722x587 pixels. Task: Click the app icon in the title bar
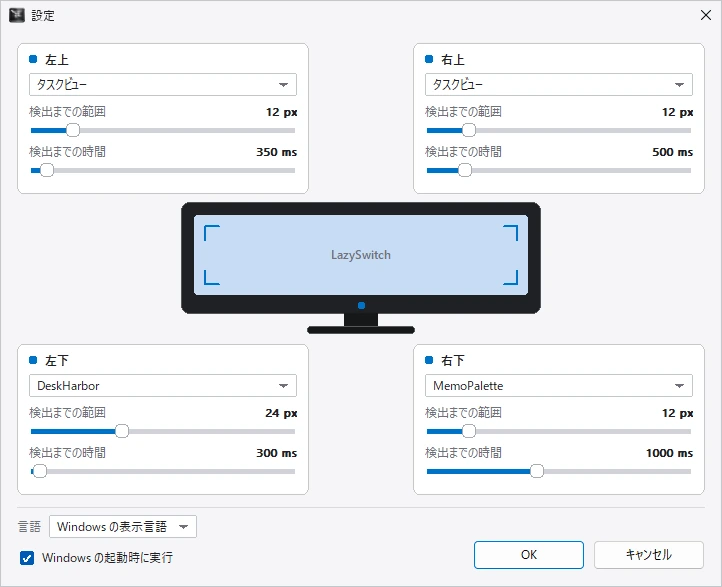click(17, 15)
